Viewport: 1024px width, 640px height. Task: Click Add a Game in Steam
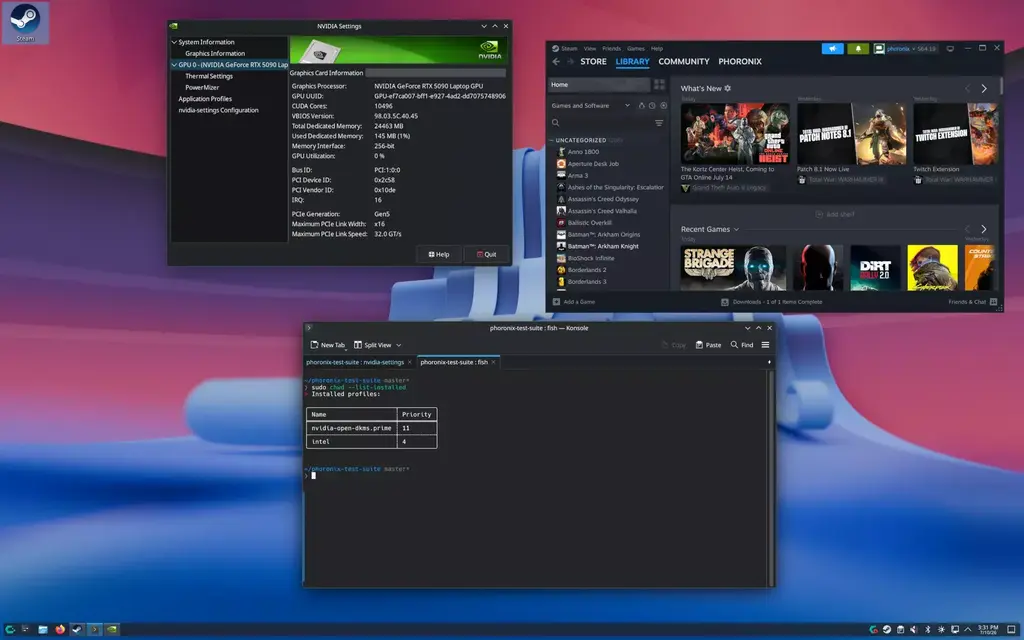[x=573, y=302]
